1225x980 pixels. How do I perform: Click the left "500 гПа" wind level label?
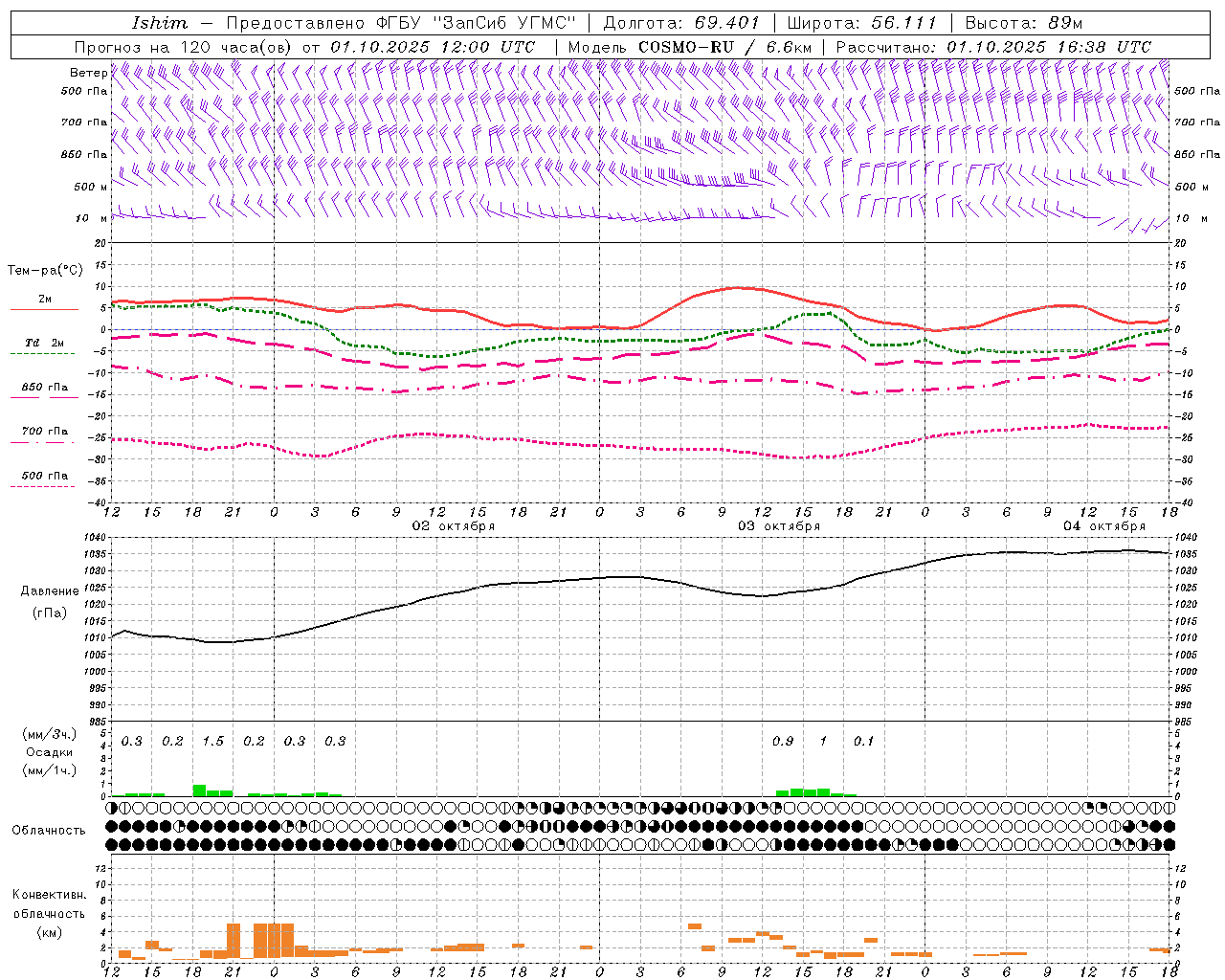84,91
